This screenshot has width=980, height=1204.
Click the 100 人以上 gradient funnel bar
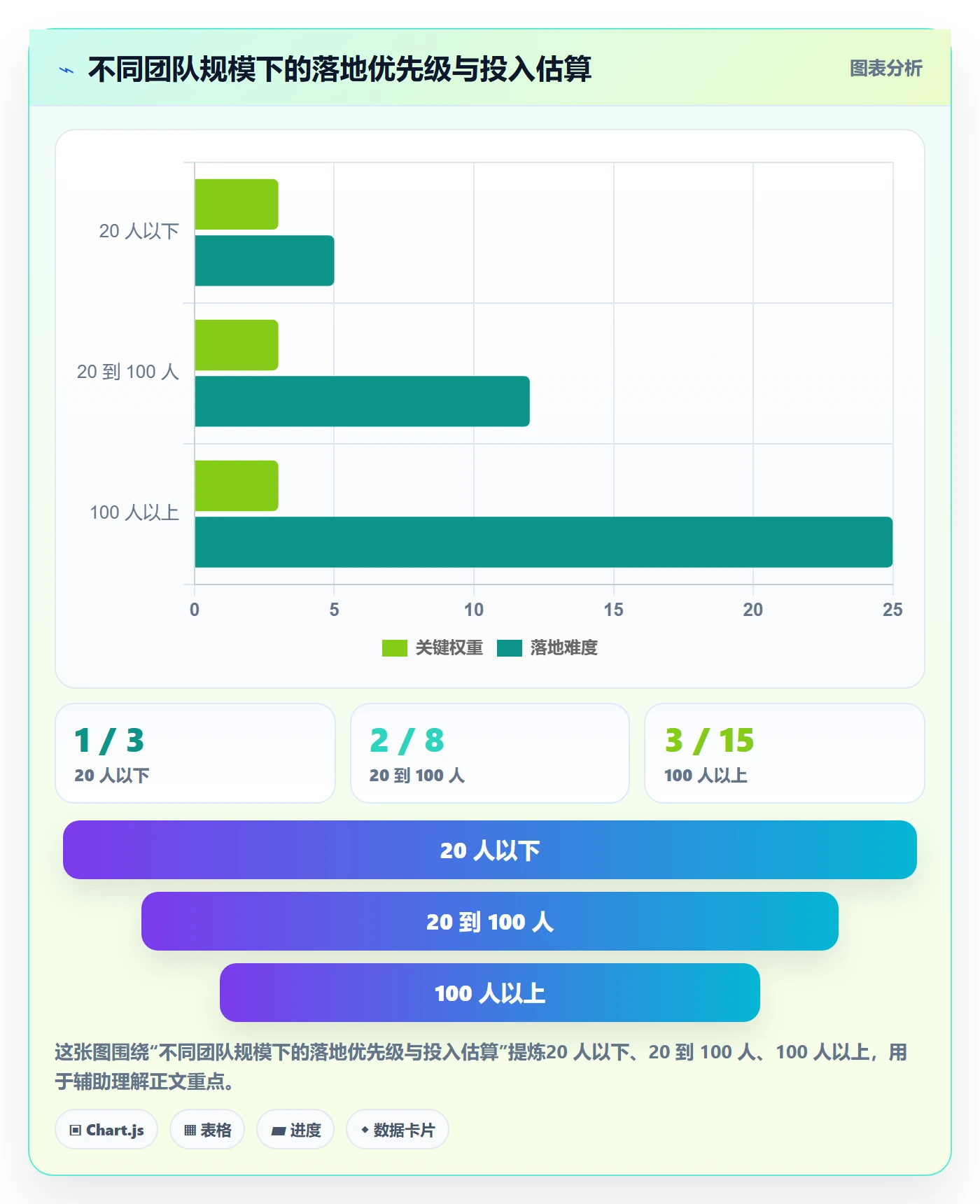click(490, 993)
